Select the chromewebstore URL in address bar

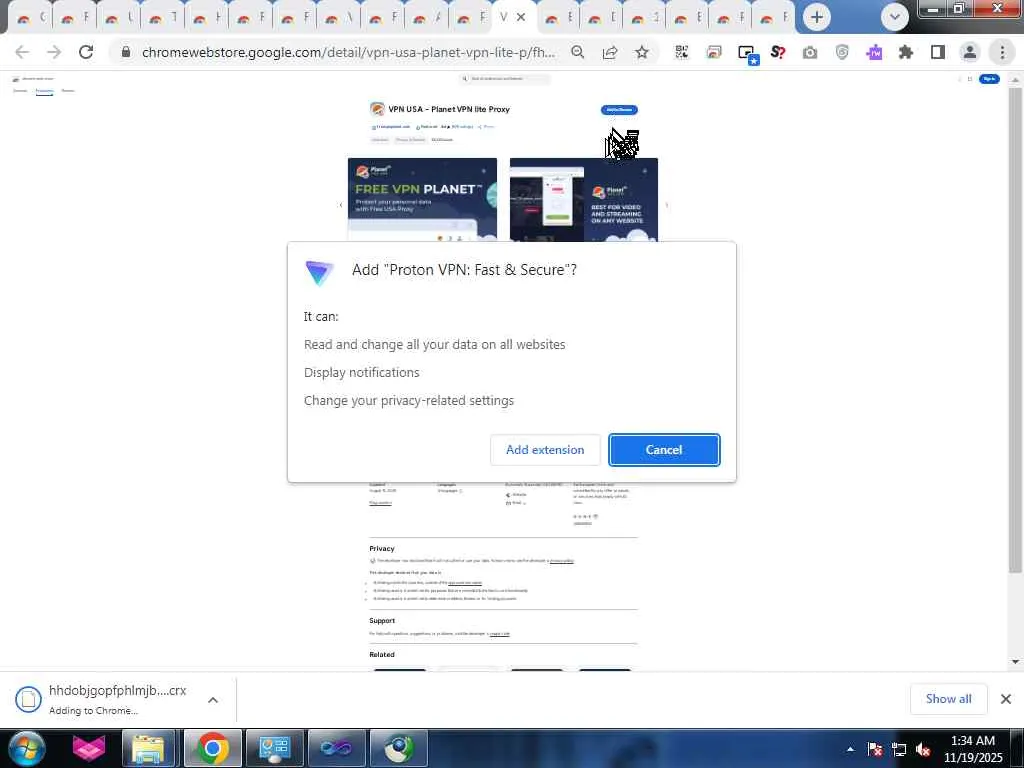[x=348, y=52]
